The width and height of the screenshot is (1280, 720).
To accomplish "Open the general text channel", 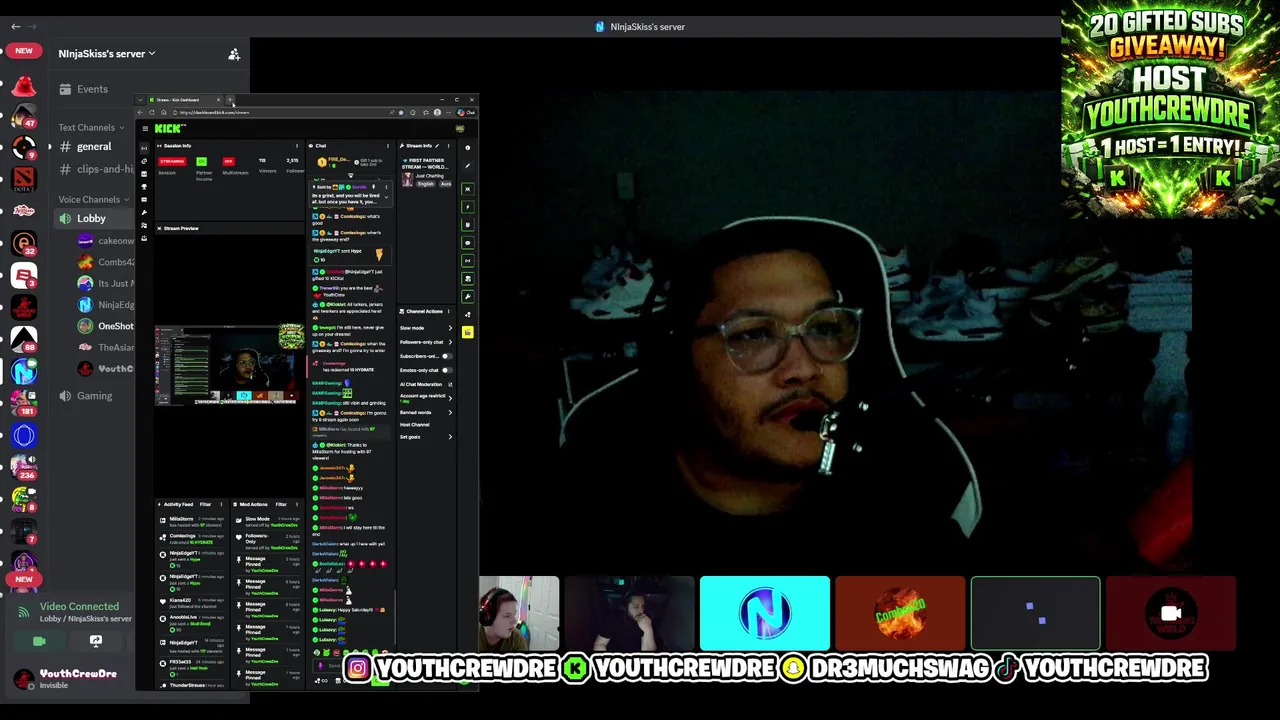I will click(94, 146).
